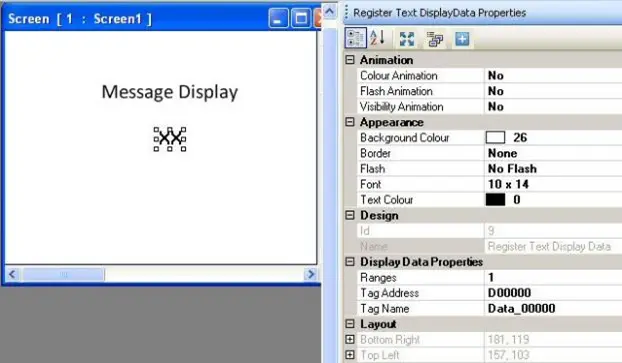
Task: Click the Screen1 horizontal scrollbar right arrow
Action: point(311,274)
